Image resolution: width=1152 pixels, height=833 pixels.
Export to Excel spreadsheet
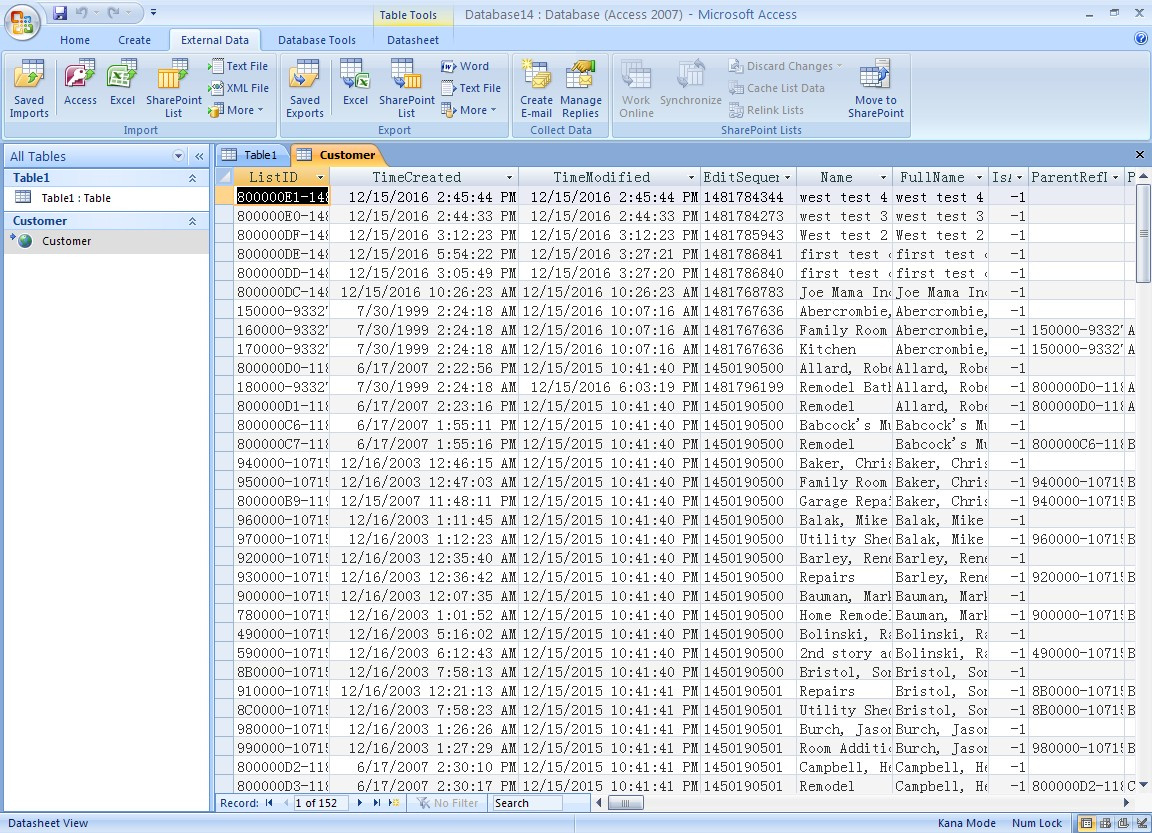point(355,82)
